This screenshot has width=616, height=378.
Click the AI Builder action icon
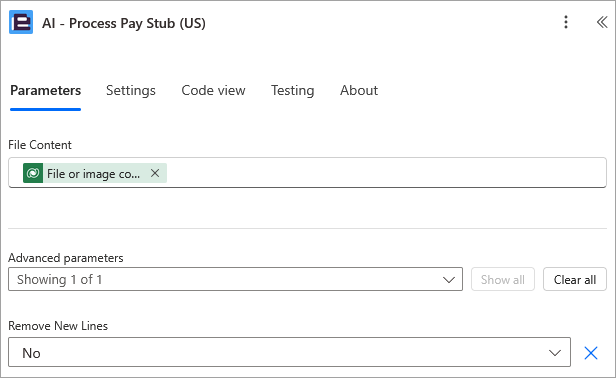[x=21, y=22]
